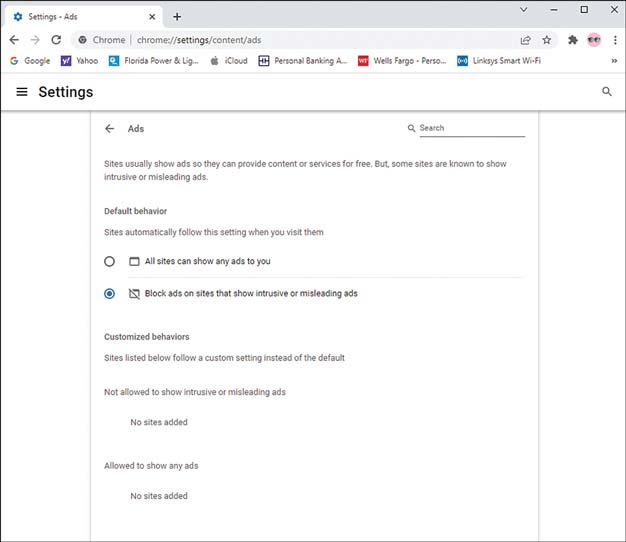Open the Settings hamburger menu
626x542 pixels.
coord(22,92)
